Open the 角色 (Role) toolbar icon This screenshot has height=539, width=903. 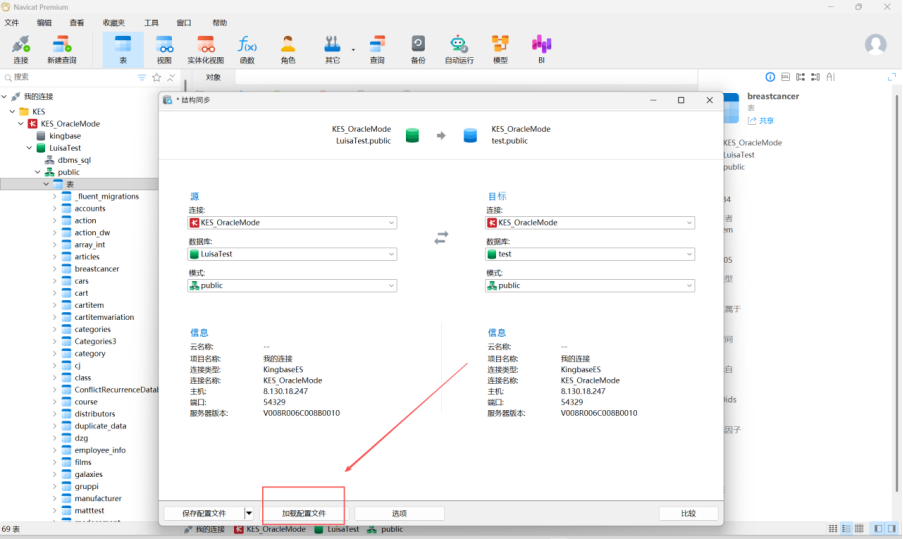(x=288, y=48)
